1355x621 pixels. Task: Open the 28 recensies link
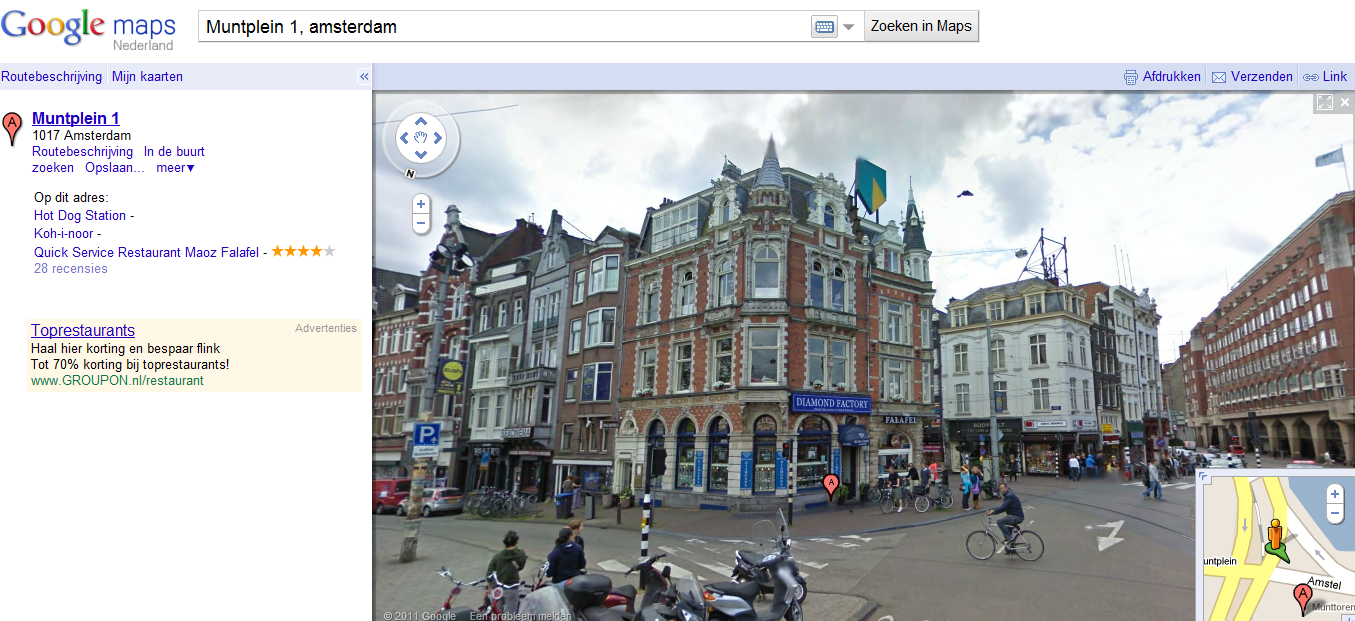coord(71,269)
